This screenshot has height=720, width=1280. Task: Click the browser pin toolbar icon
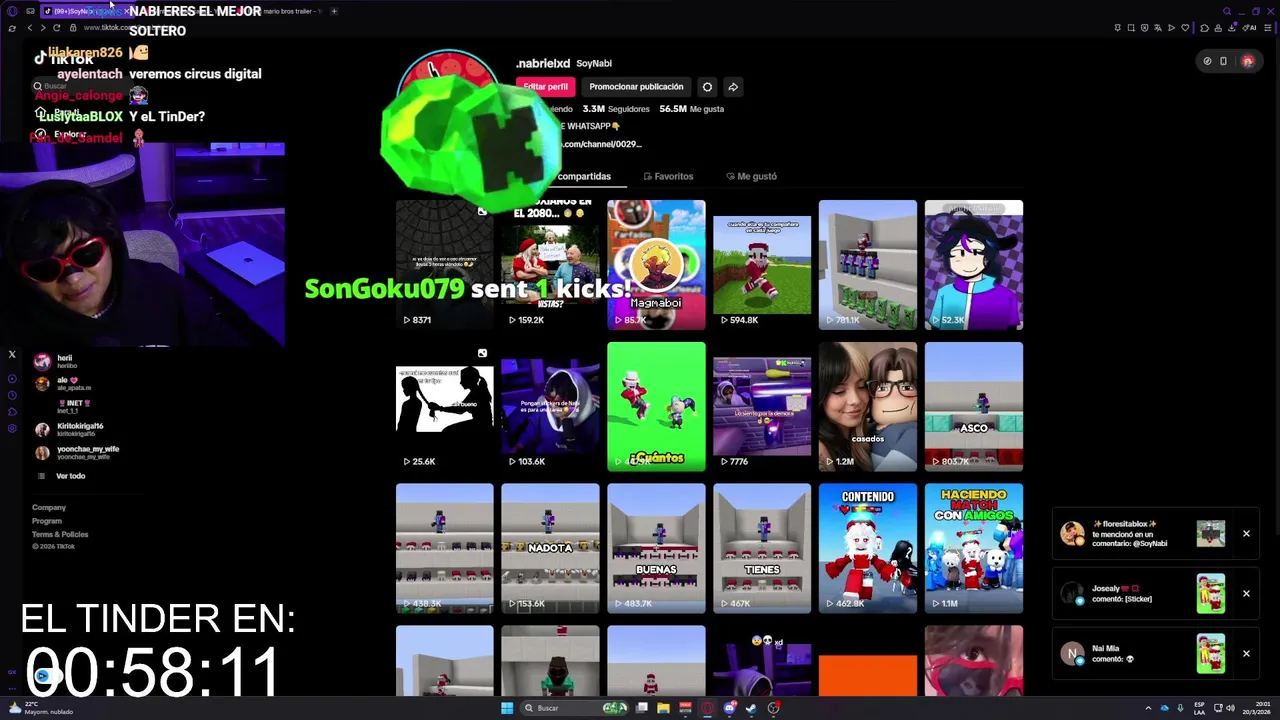[x=1118, y=28]
